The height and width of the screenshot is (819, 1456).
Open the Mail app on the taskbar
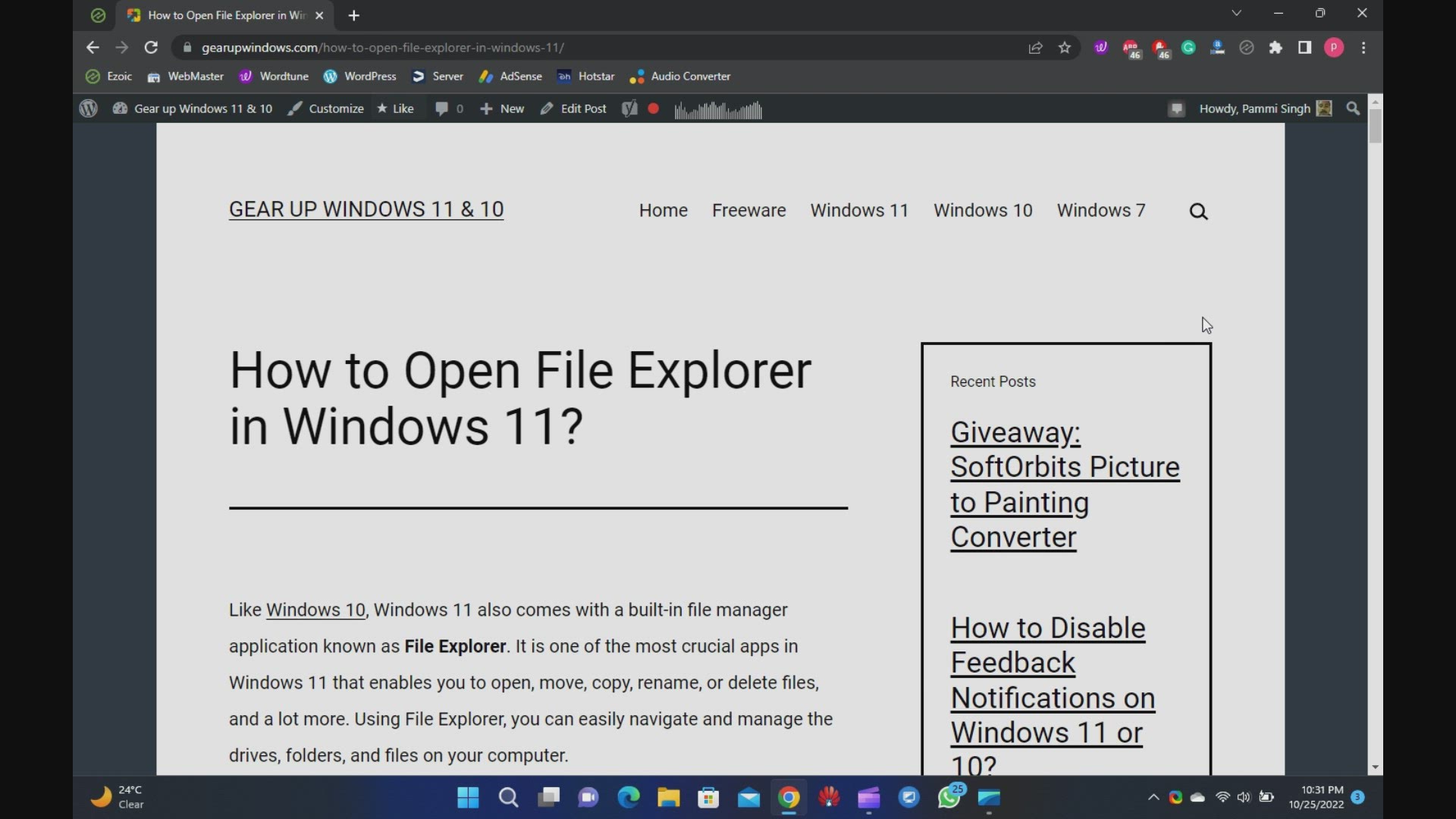(748, 798)
